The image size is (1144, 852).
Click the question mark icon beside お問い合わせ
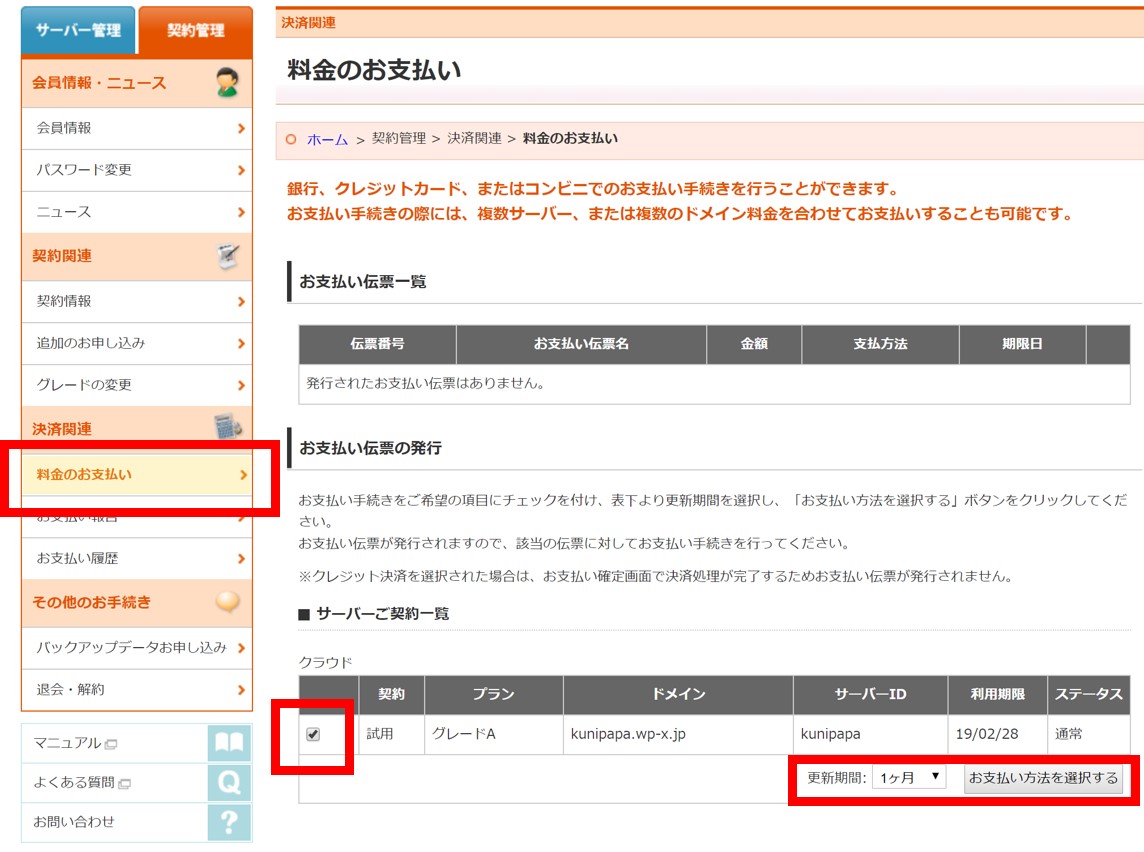pyautogui.click(x=229, y=822)
